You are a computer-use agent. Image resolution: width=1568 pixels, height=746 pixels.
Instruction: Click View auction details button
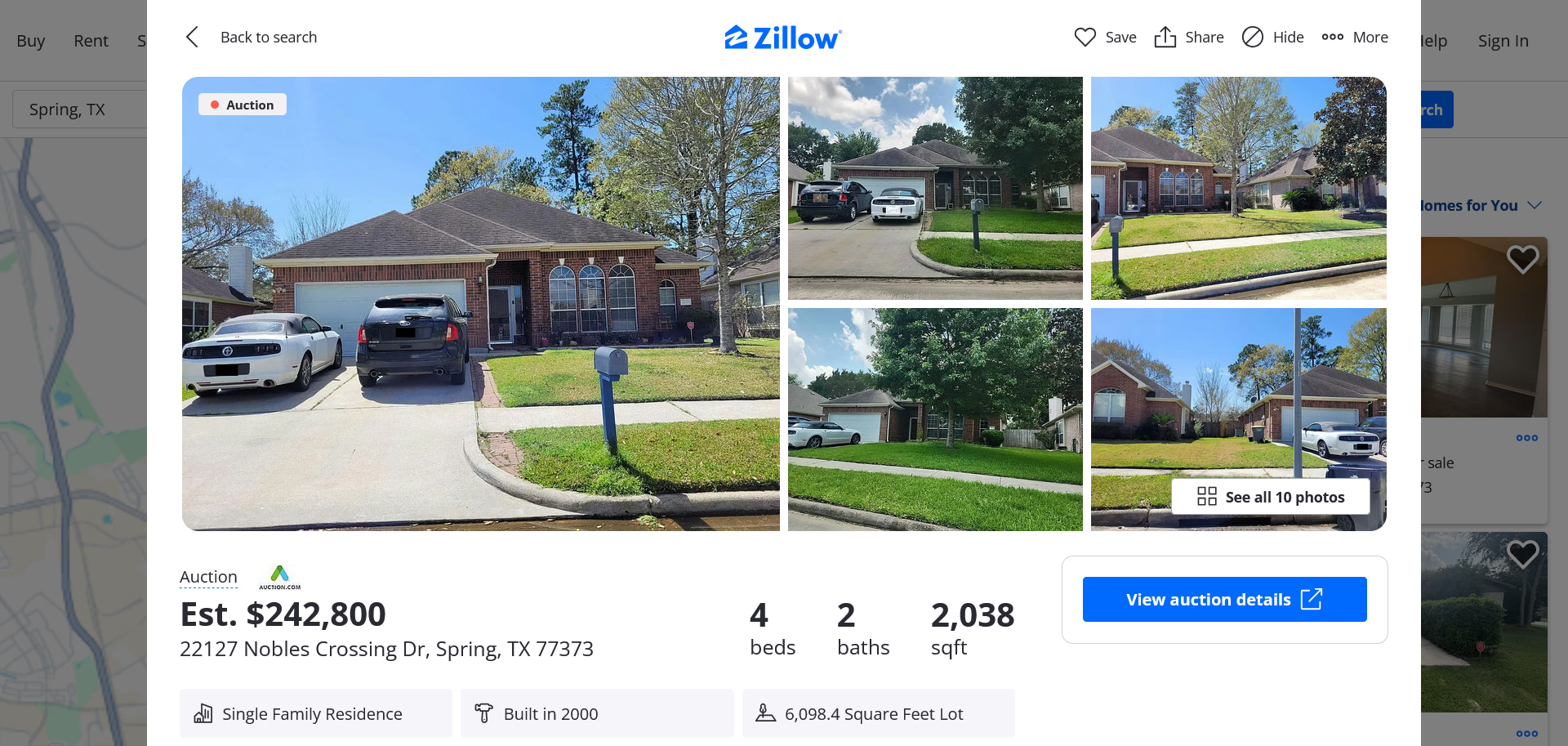pyautogui.click(x=1224, y=599)
